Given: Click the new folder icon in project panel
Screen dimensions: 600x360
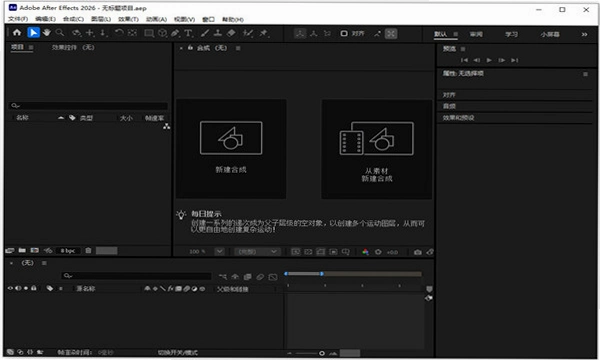Looking at the screenshot, I should [22, 251].
